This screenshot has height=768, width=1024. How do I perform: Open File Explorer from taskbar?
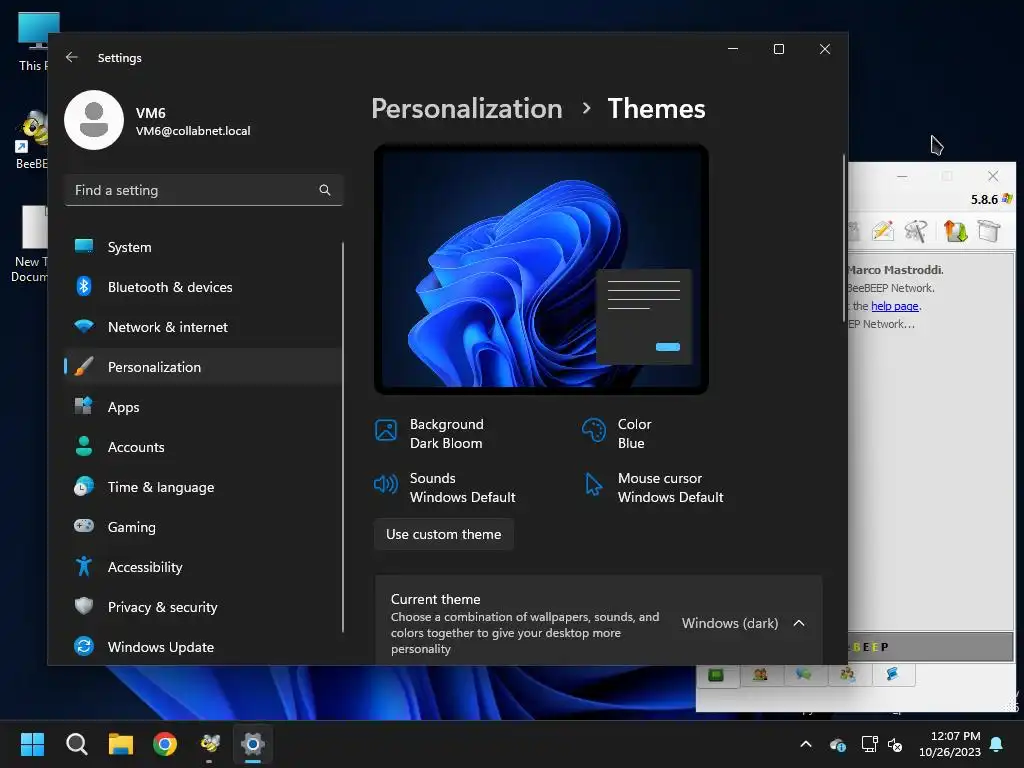(121, 744)
